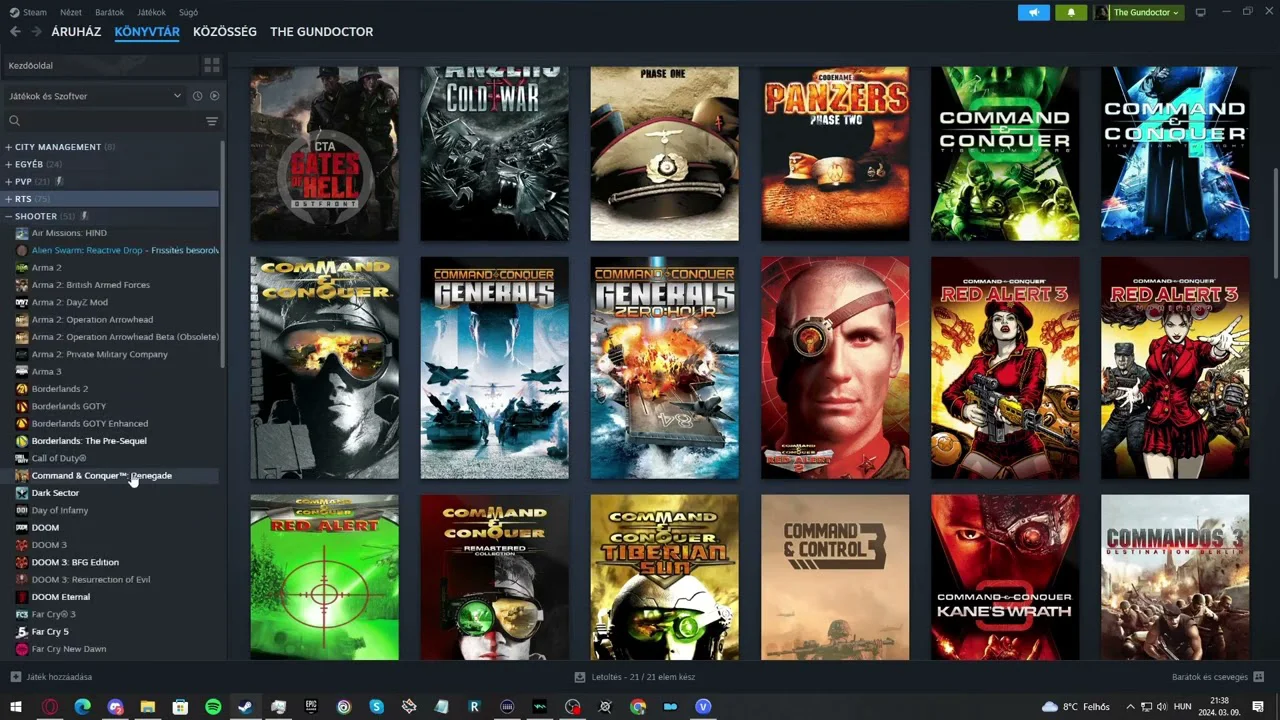This screenshot has width=1280, height=720.
Task: Click the plus icon for Játék hozzáadása
Action: point(15,677)
